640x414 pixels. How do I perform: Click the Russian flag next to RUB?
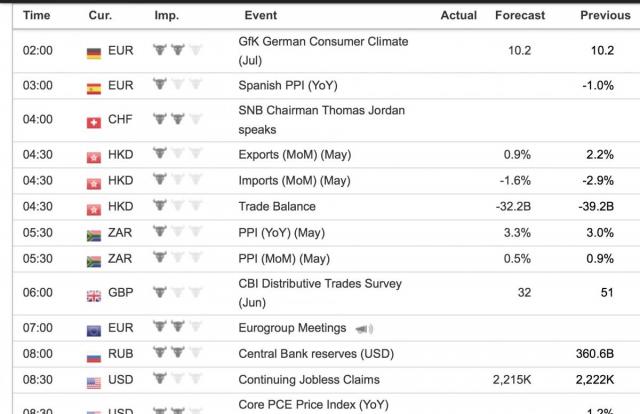point(95,354)
